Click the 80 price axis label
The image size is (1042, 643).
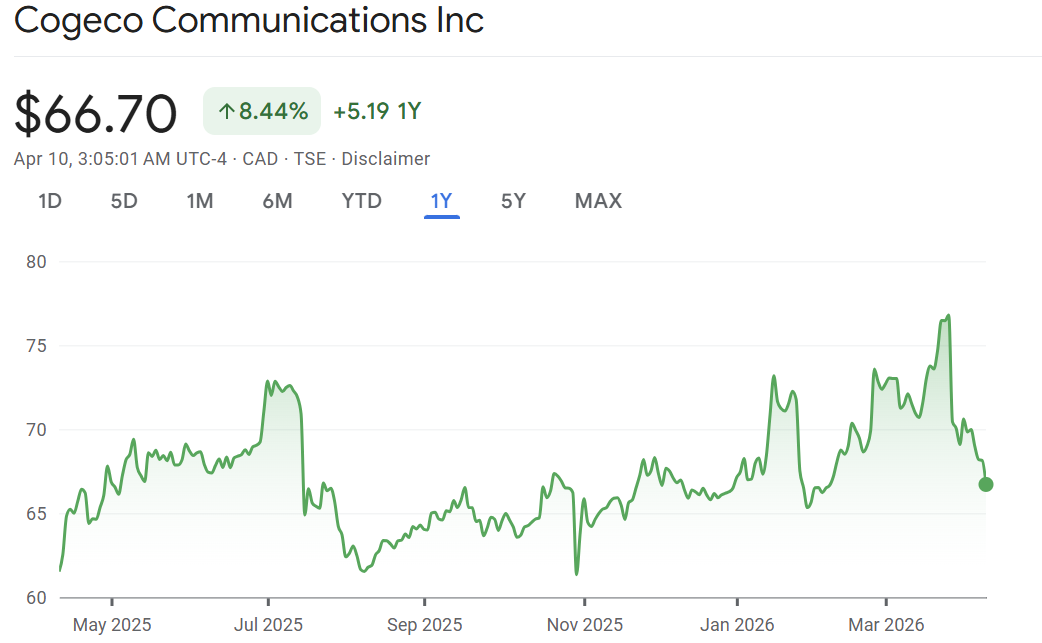(x=38, y=262)
